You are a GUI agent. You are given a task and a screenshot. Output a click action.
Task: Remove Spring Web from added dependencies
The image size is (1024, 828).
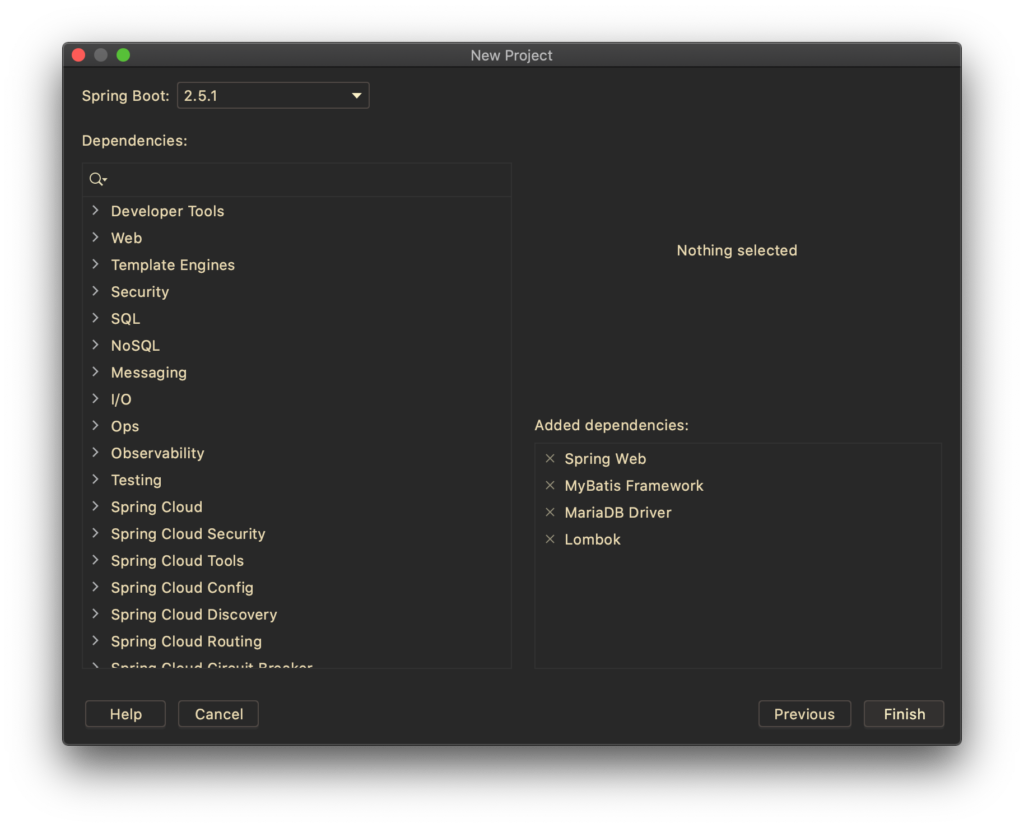550,459
